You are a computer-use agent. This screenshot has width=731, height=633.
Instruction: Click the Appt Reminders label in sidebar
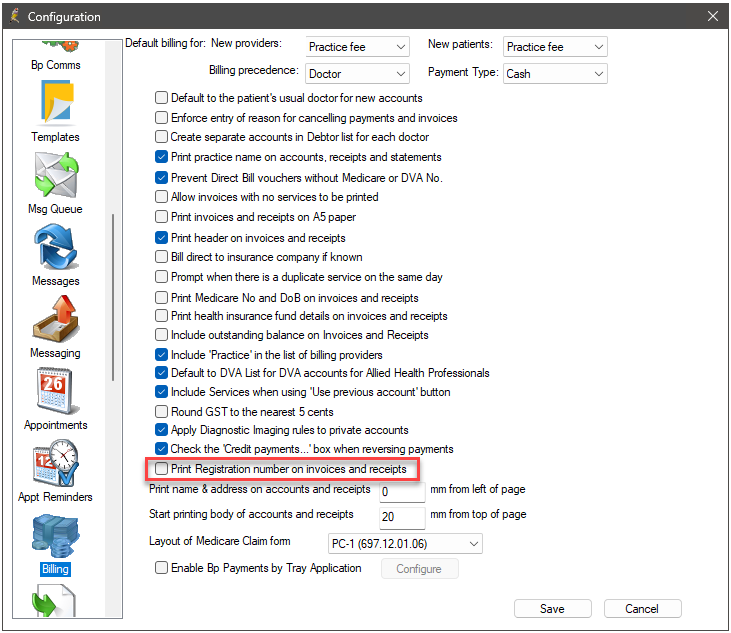[x=55, y=497]
